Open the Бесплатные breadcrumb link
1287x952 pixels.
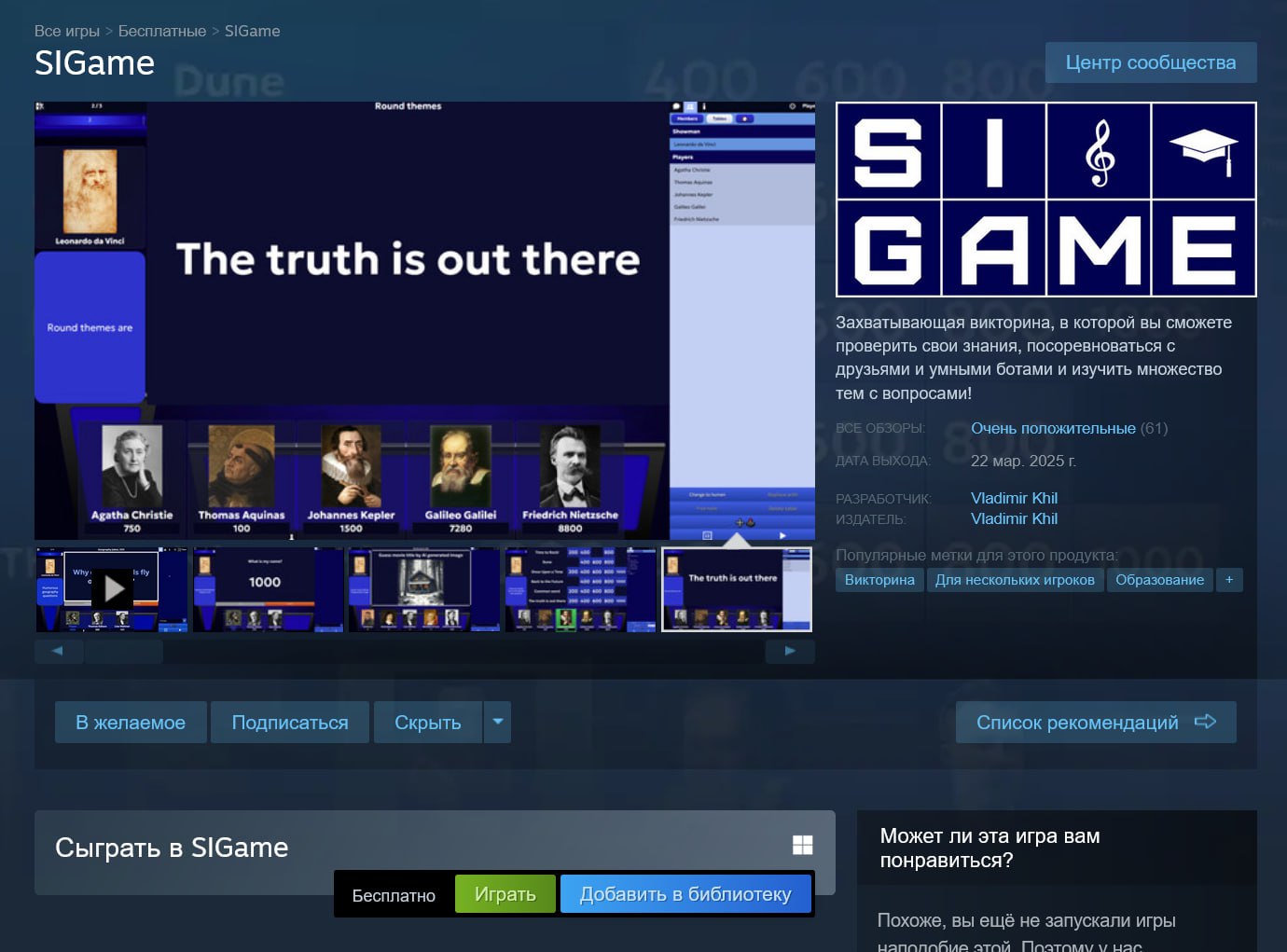pos(162,31)
